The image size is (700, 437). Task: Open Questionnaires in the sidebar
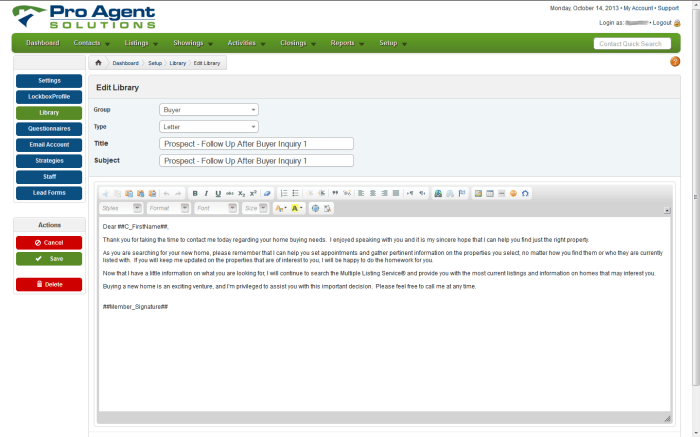click(x=49, y=129)
